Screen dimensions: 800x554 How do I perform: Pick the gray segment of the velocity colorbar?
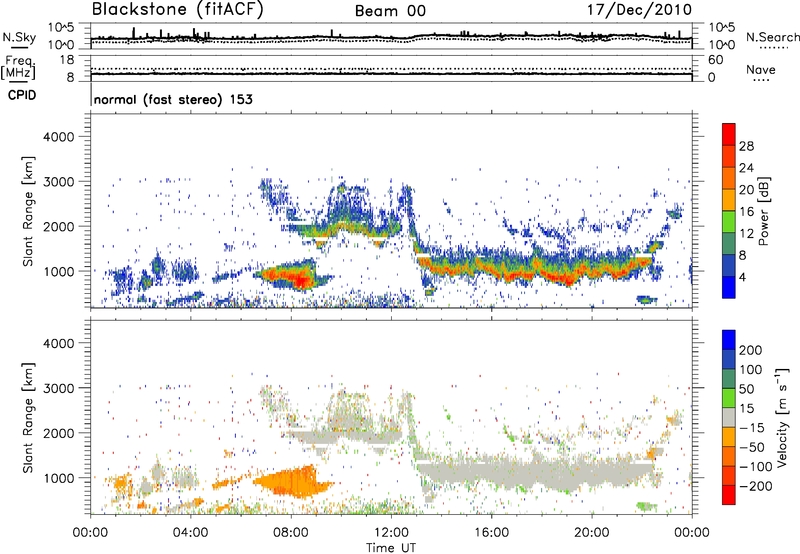(729, 418)
